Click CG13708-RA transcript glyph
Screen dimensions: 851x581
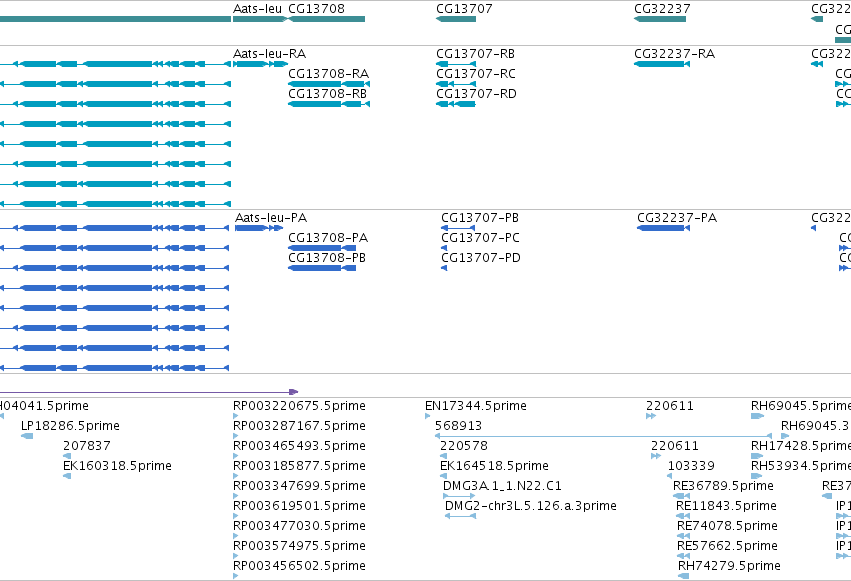coord(329,84)
